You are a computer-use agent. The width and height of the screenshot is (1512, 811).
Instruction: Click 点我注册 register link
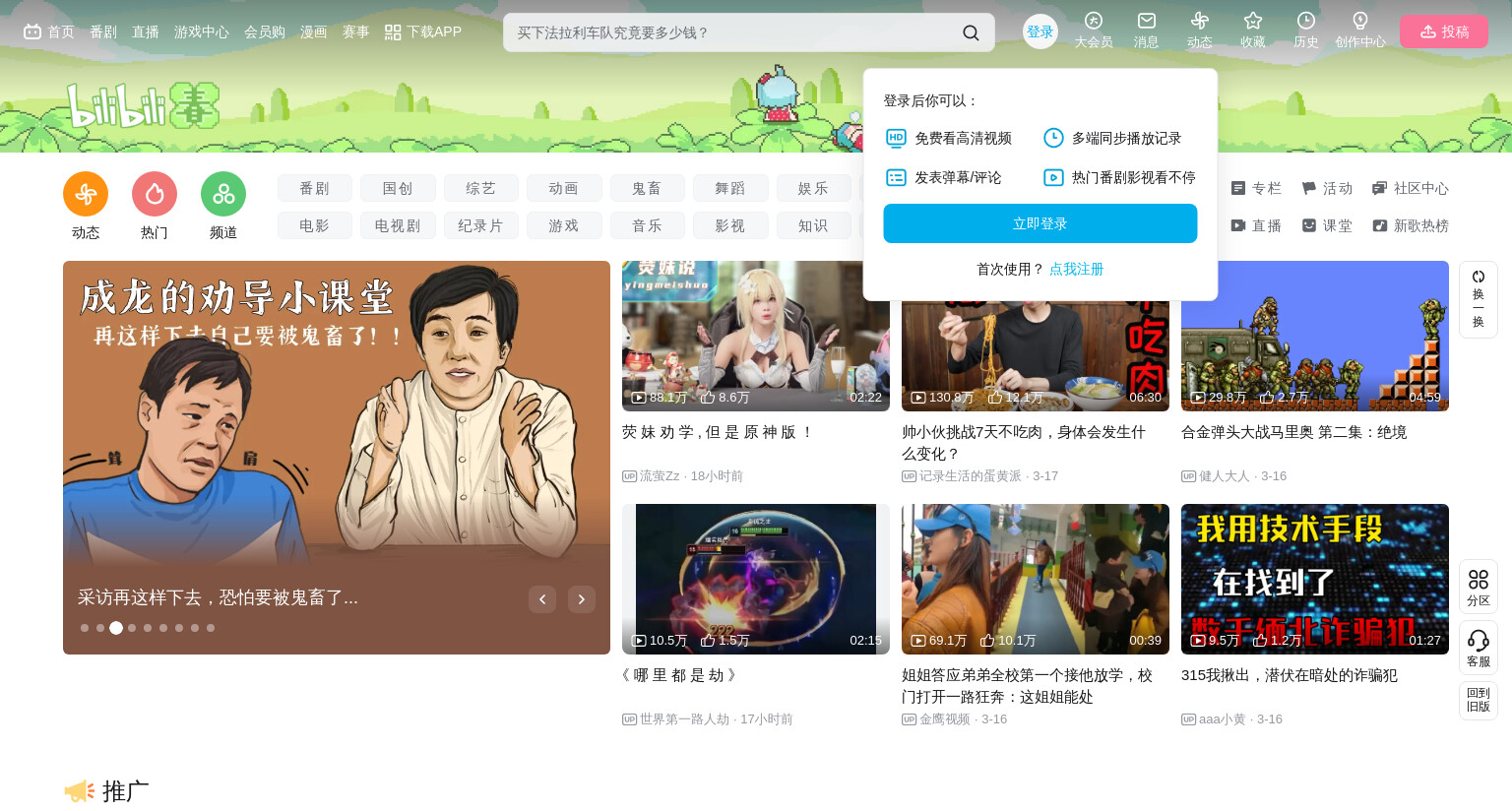(1077, 269)
